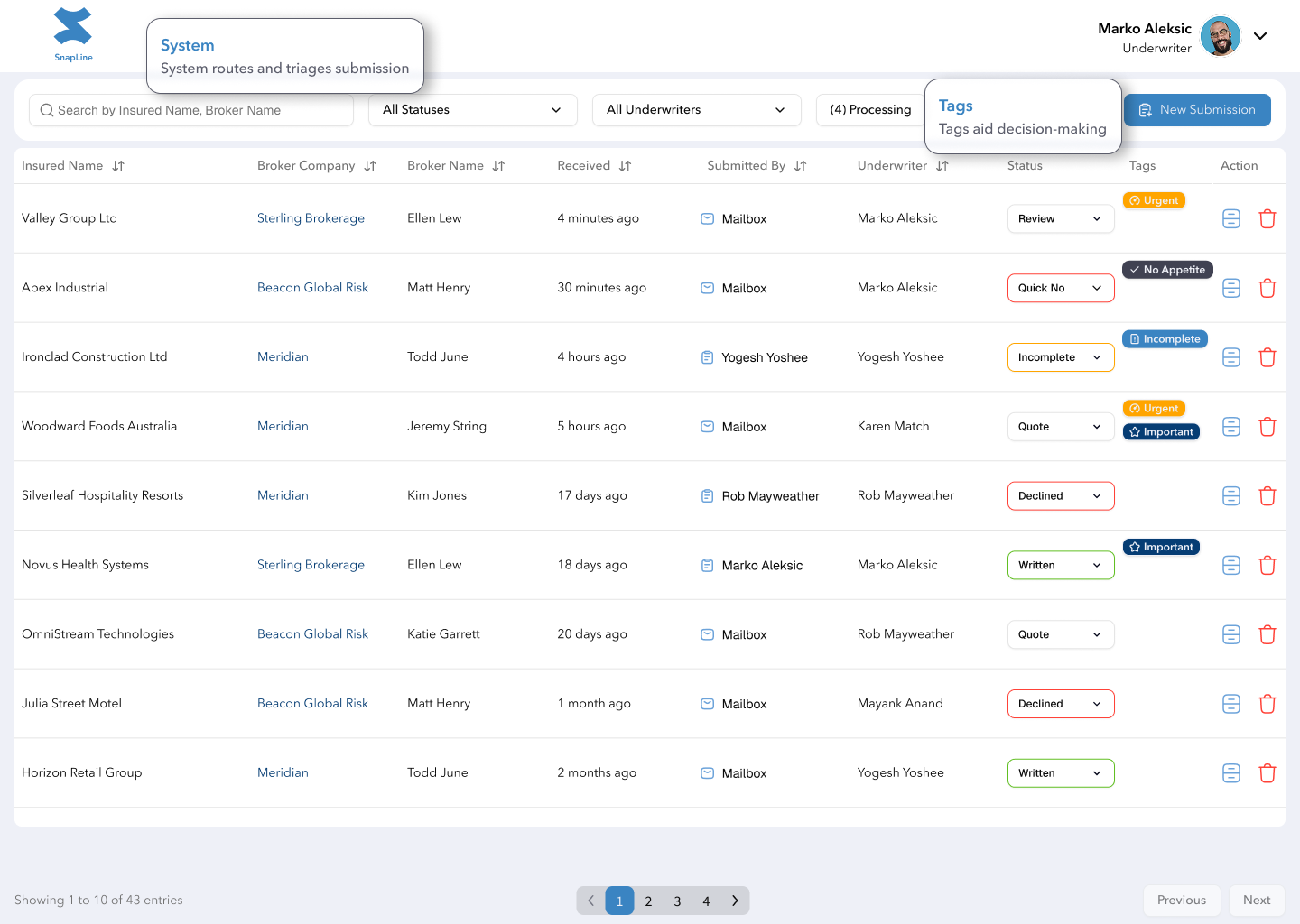Change status dropdown for Woodward Foods Australia
The height and width of the screenshot is (924, 1300).
click(1060, 426)
